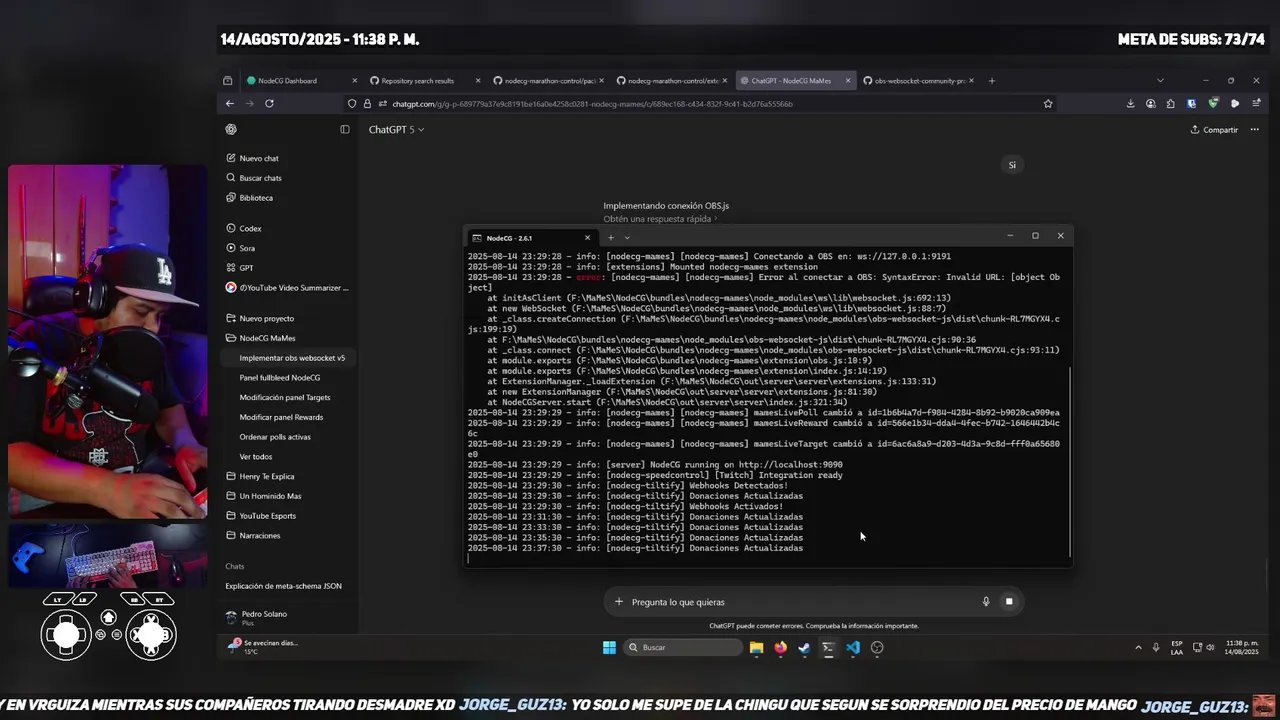This screenshot has width=1280, height=720.
Task: Open Sora from the sidebar
Action: pos(241,248)
